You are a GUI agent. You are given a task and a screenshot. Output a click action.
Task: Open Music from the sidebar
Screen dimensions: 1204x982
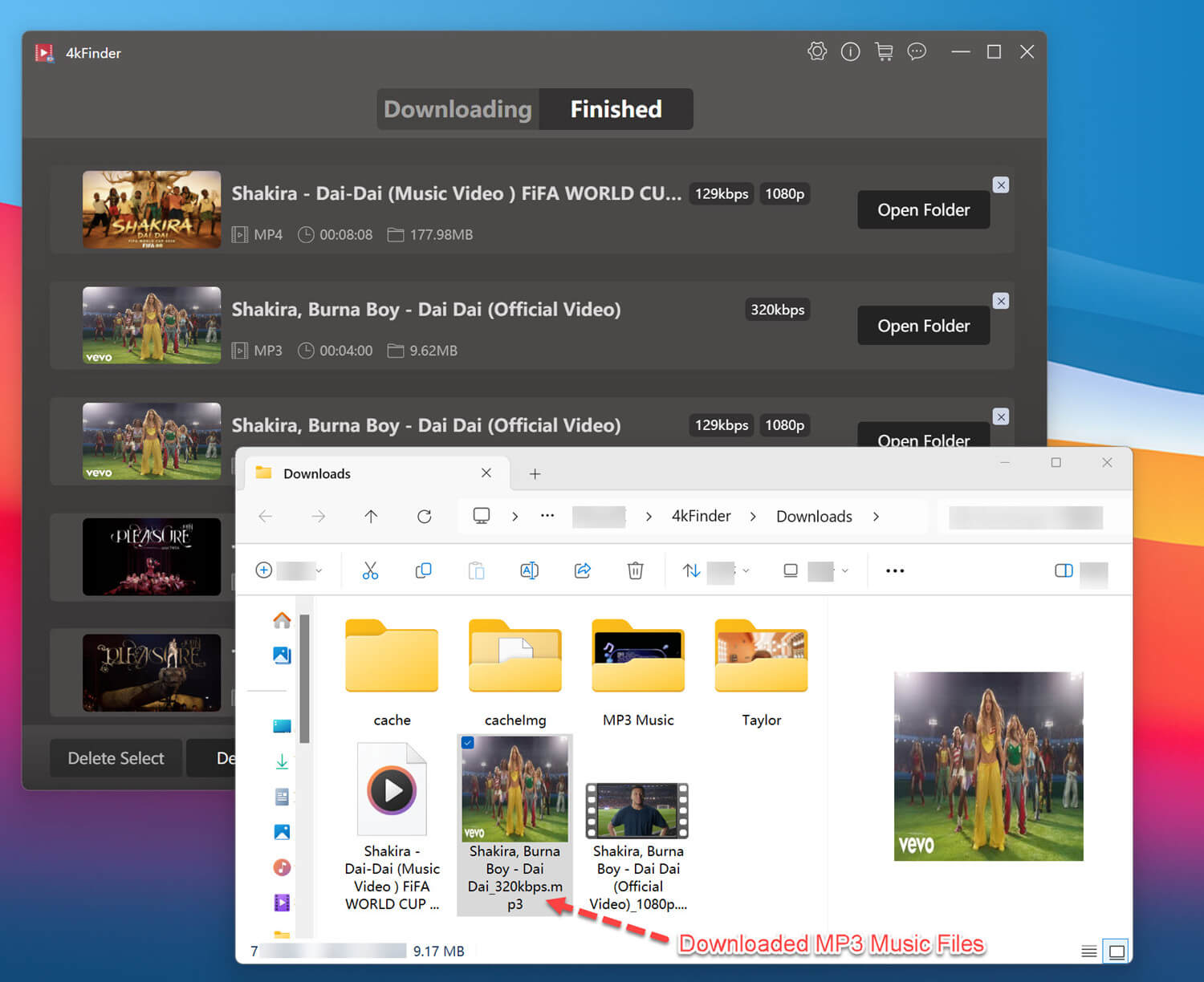pos(282,867)
